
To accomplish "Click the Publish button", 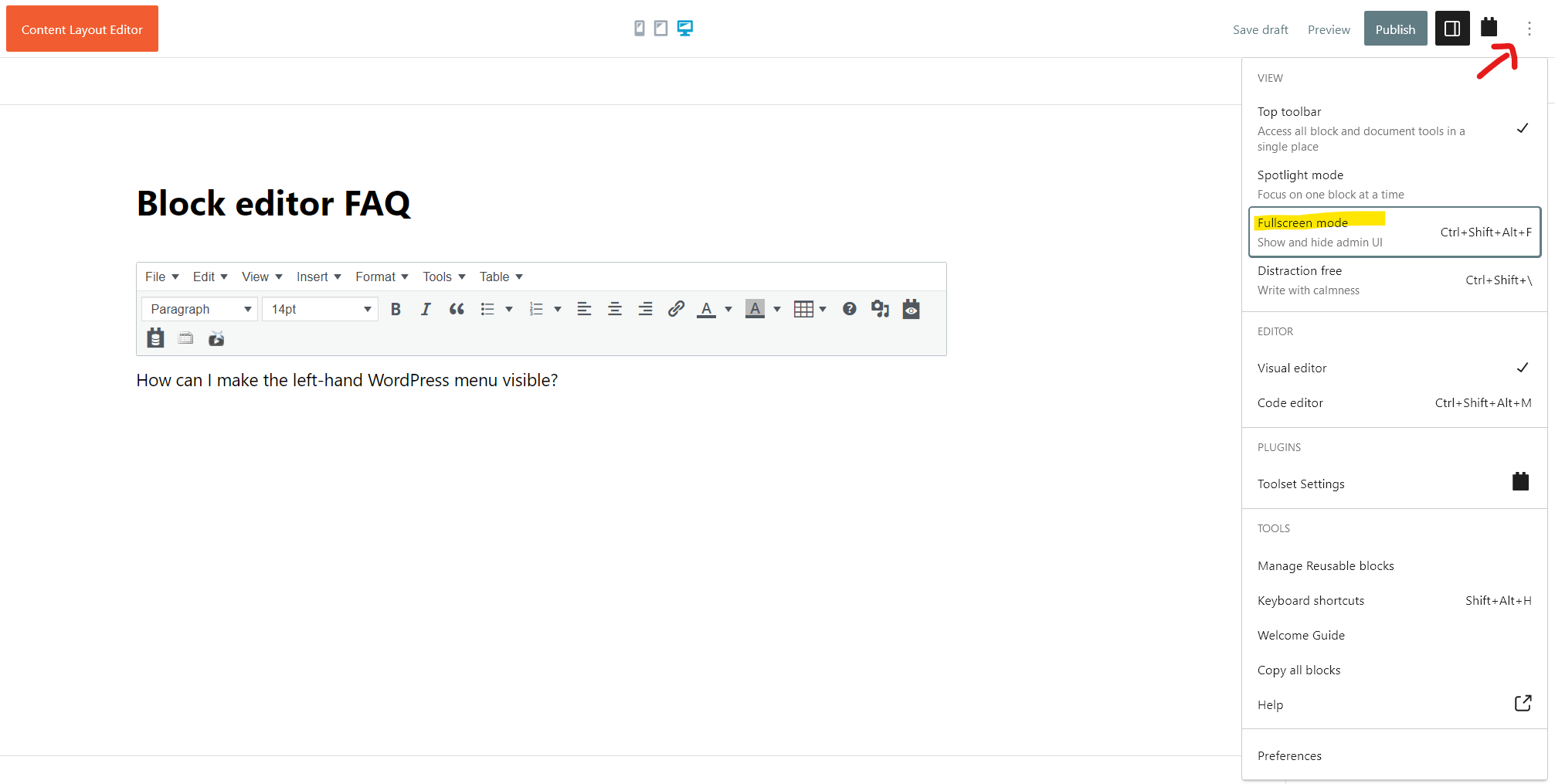I will tap(1394, 29).
